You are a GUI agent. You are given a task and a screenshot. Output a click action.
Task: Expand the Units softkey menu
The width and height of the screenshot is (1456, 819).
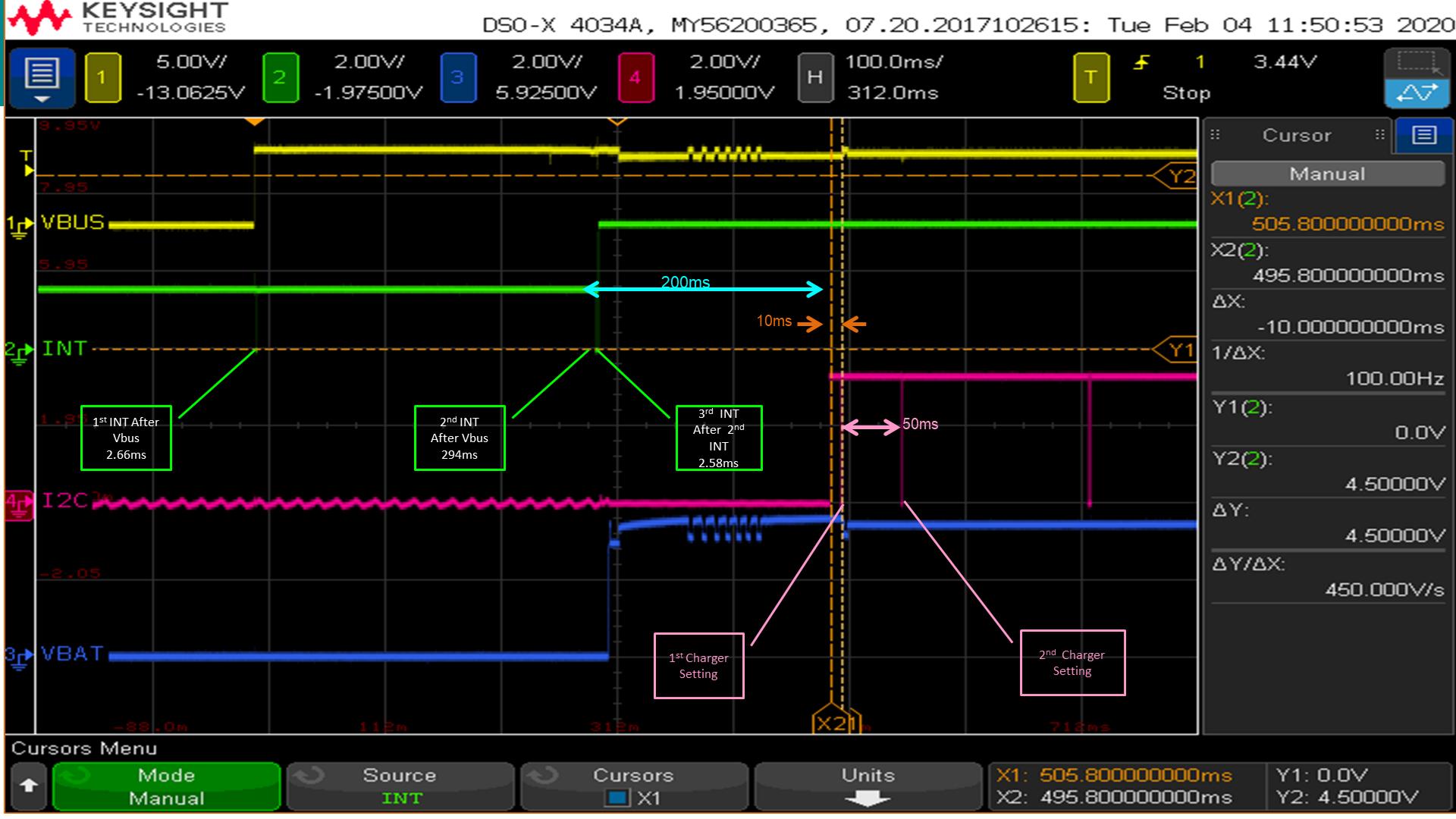point(867,786)
